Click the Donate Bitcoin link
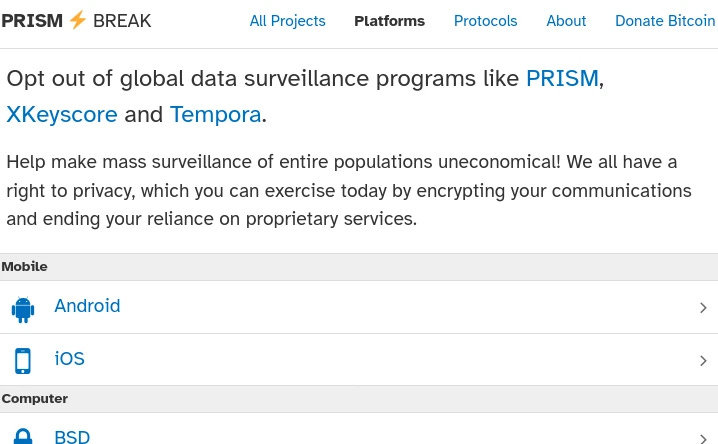 (665, 21)
